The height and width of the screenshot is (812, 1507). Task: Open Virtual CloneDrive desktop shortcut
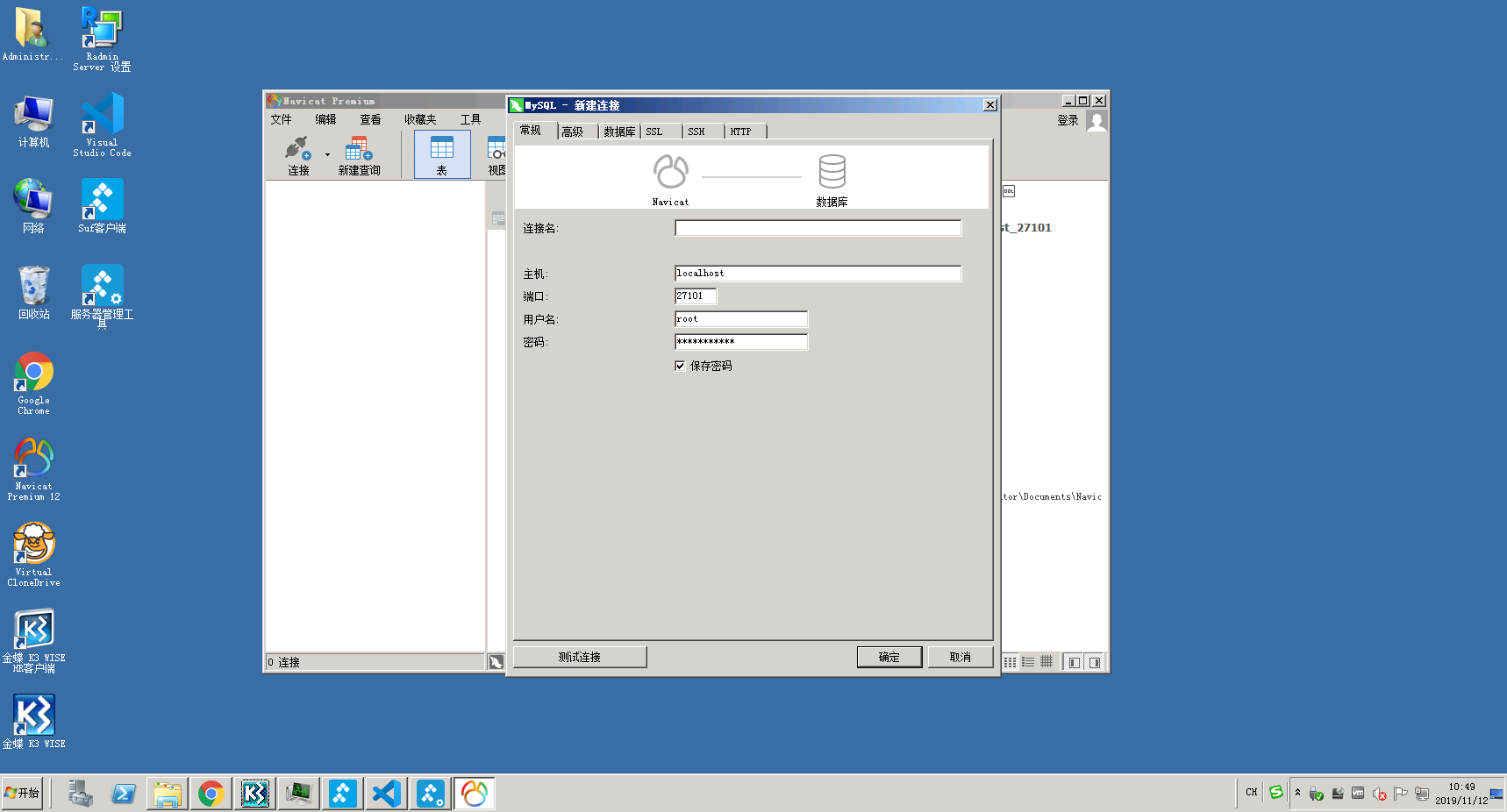pos(33,555)
